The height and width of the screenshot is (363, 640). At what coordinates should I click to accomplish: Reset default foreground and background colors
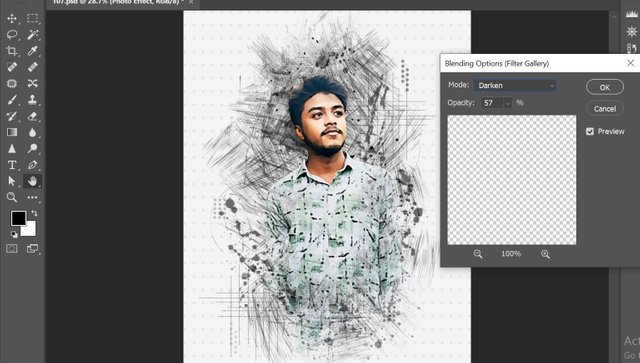click(x=14, y=234)
